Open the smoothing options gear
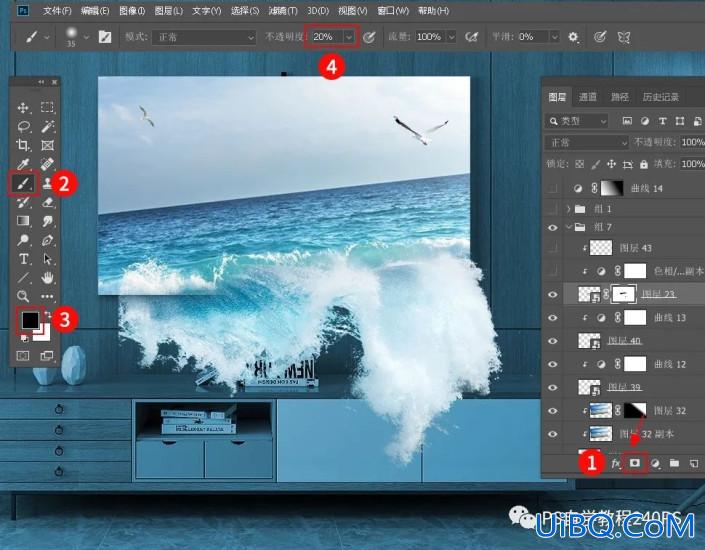The width and height of the screenshot is (705, 550). point(573,37)
